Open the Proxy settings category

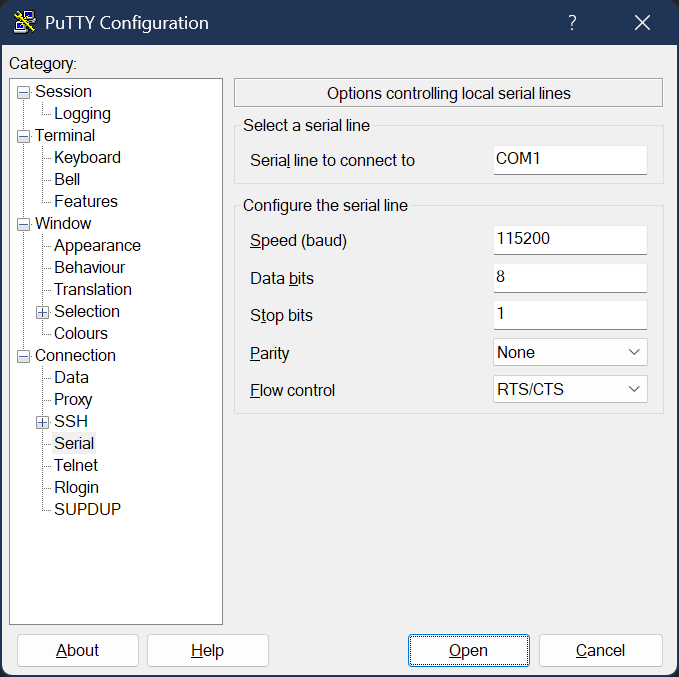point(73,400)
